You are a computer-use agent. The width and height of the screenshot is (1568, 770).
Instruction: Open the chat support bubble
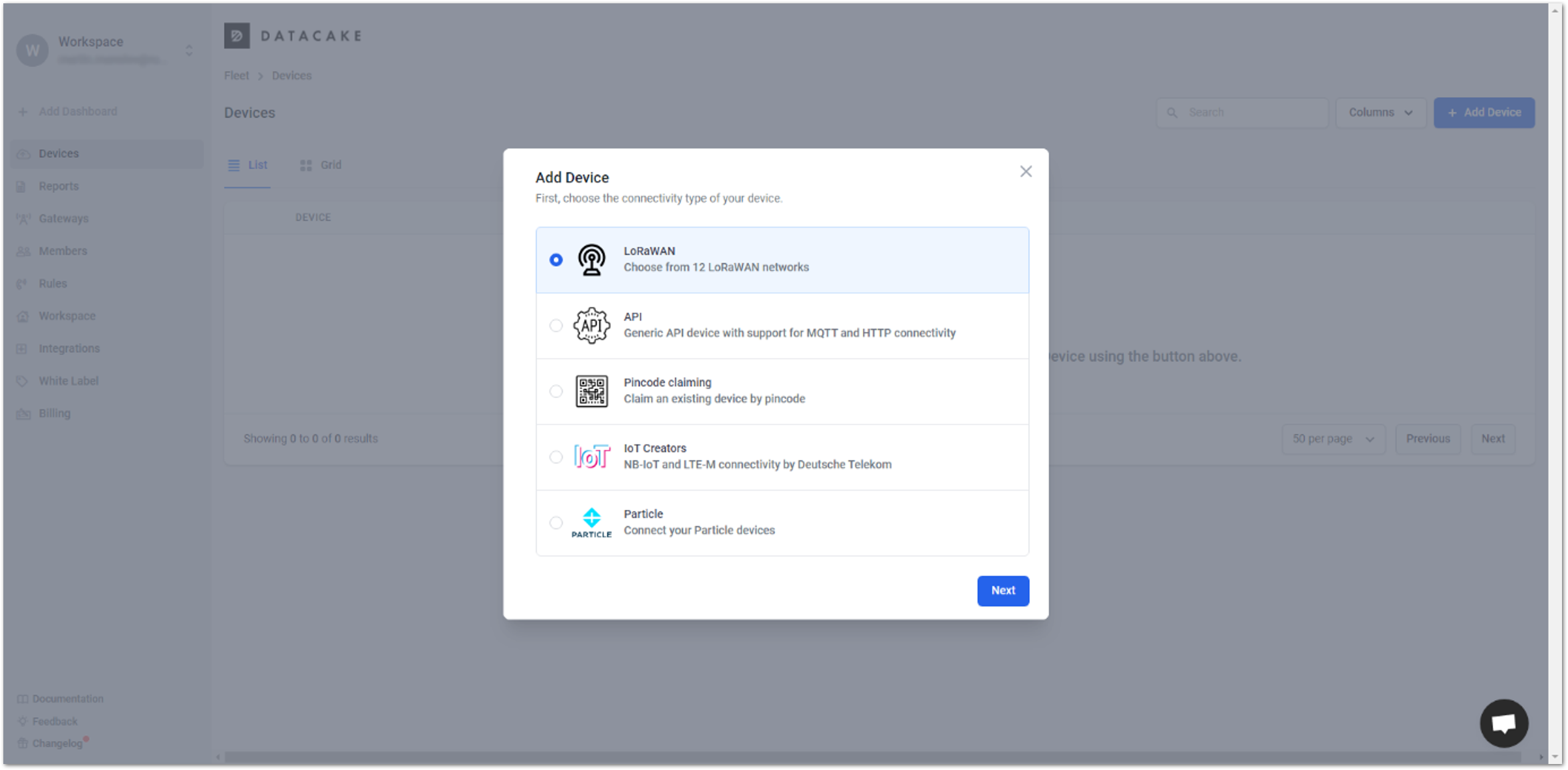[x=1504, y=723]
